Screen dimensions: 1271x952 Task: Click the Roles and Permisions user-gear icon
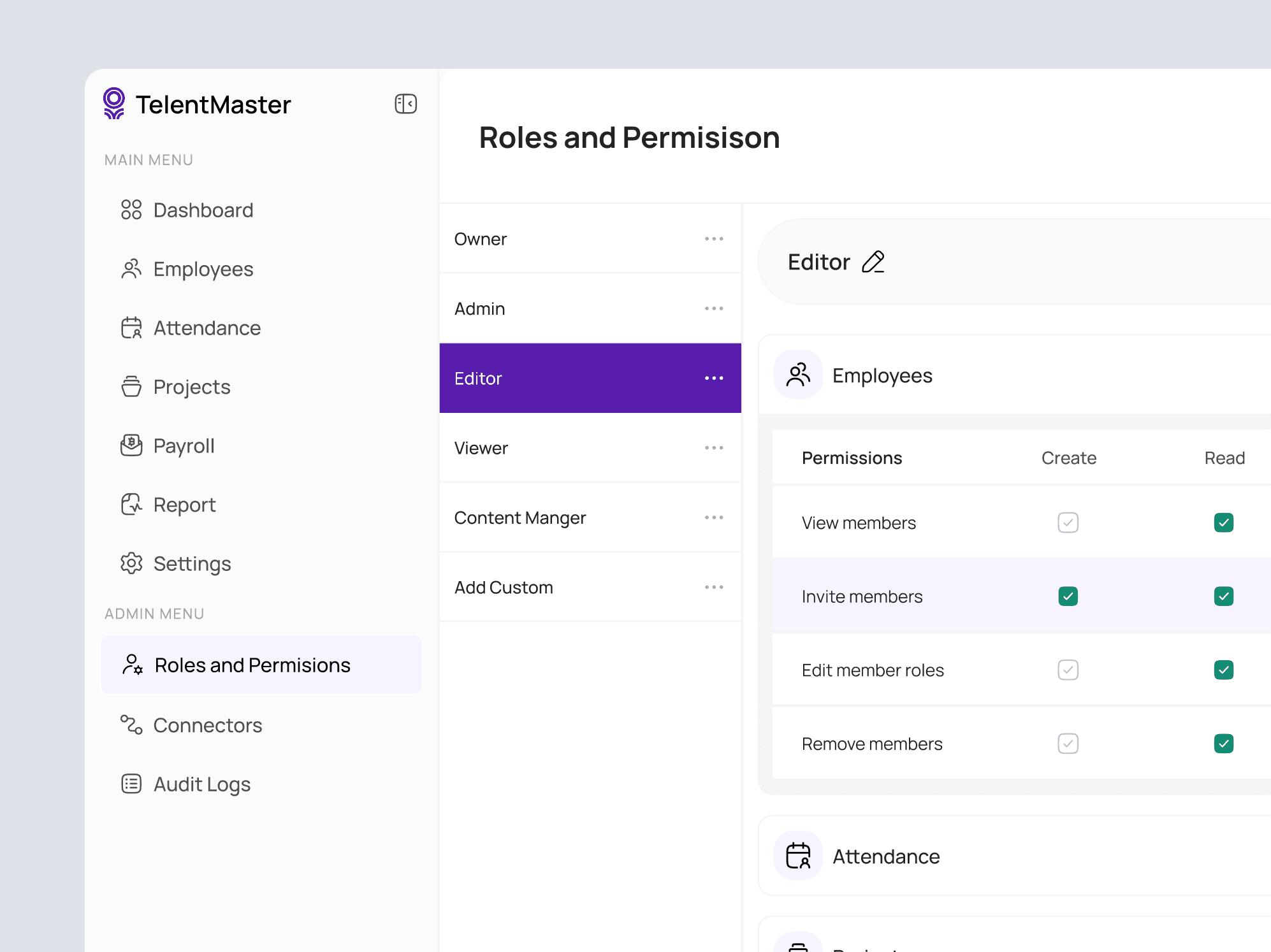point(133,665)
